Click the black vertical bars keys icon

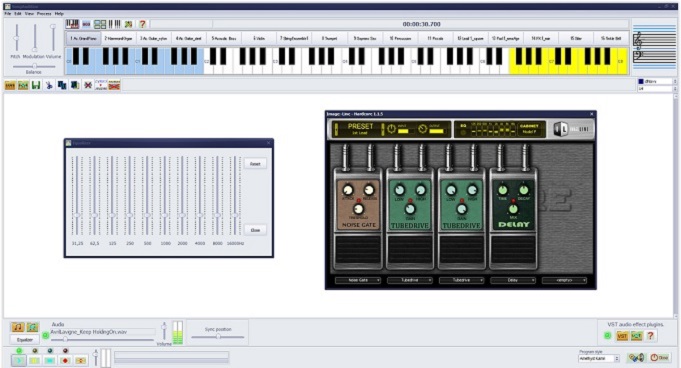tap(115, 24)
